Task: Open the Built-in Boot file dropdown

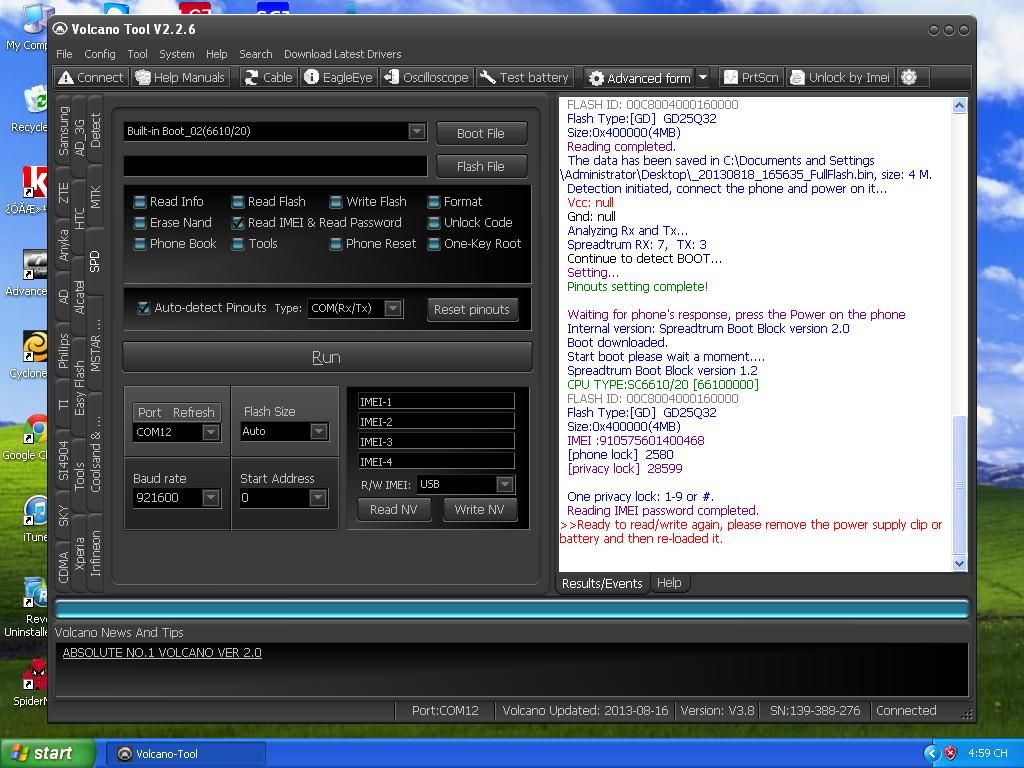Action: point(417,131)
